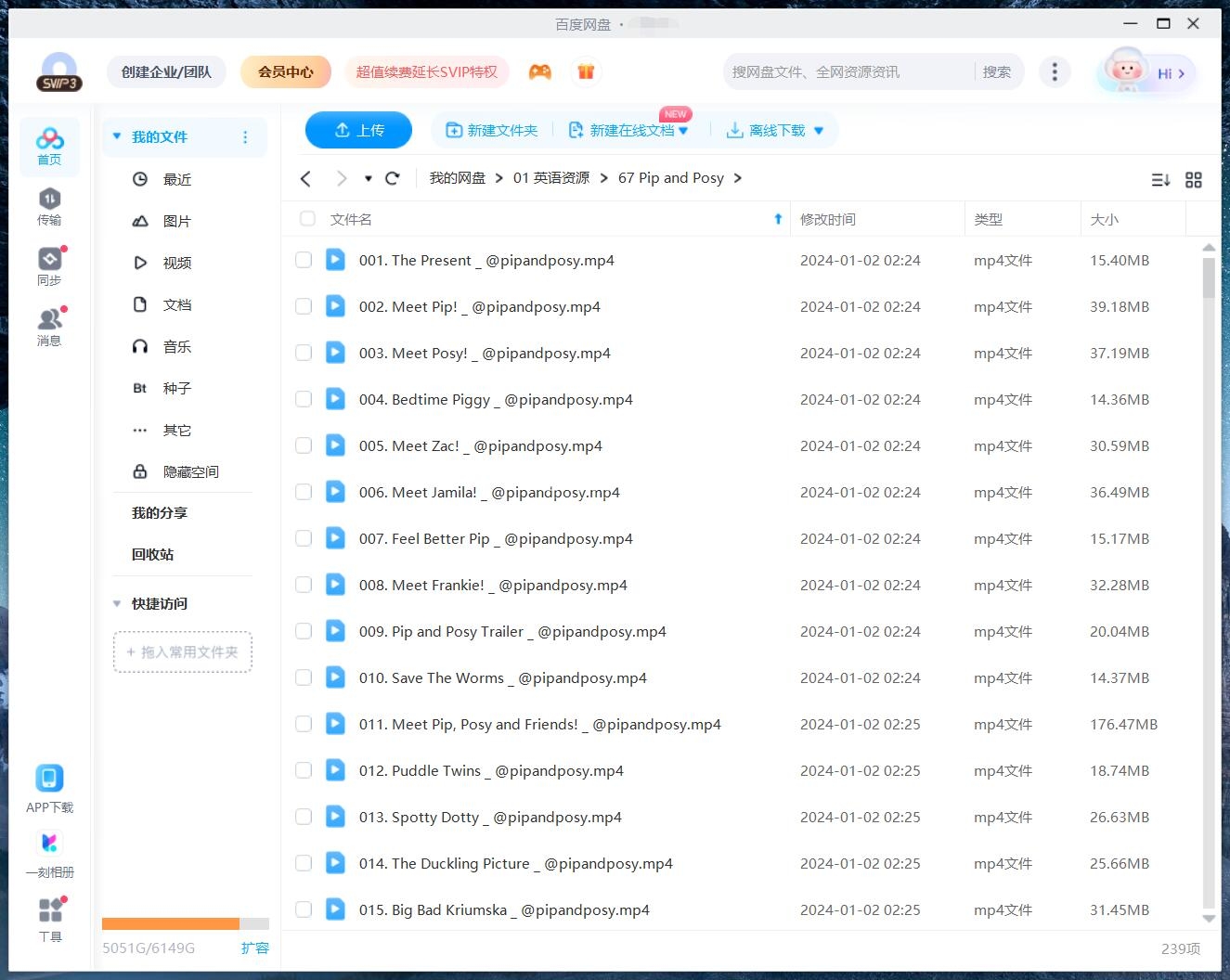1230x980 pixels.
Task: Click the storage usage bar
Action: [186, 923]
